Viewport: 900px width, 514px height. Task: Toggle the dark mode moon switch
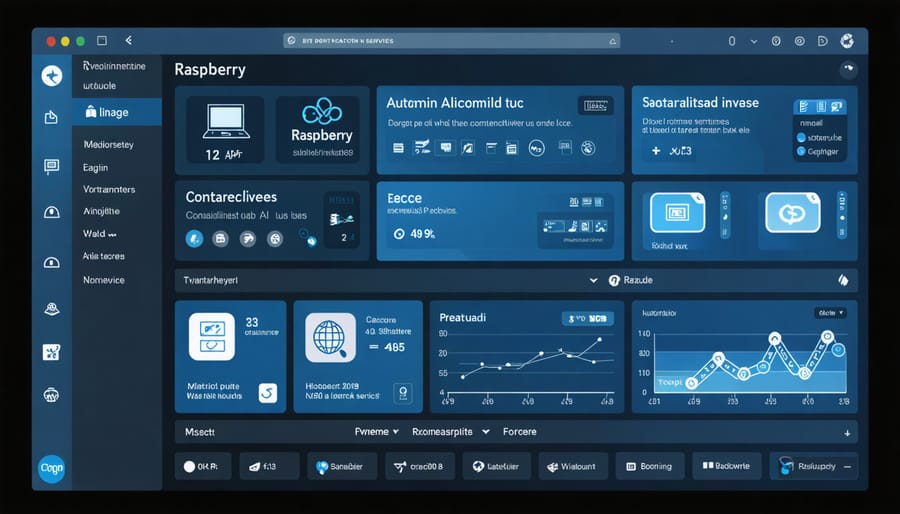pos(848,69)
